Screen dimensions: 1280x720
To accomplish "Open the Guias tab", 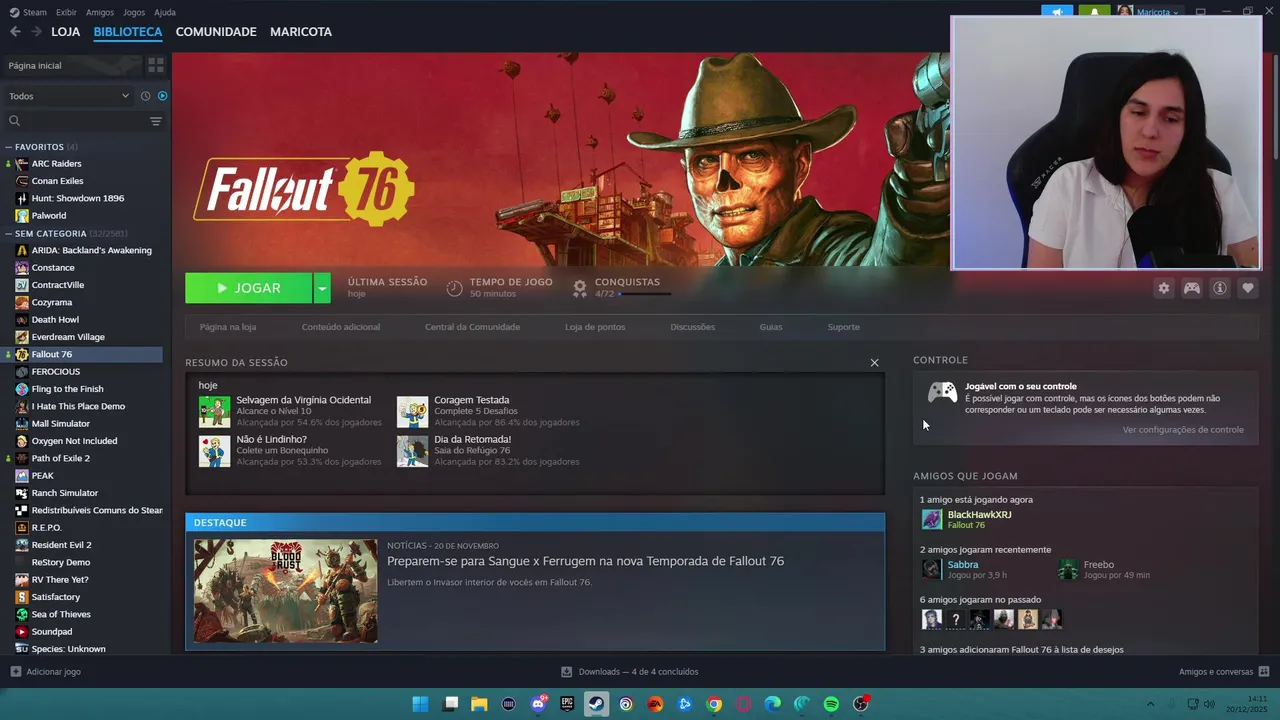I will [771, 327].
